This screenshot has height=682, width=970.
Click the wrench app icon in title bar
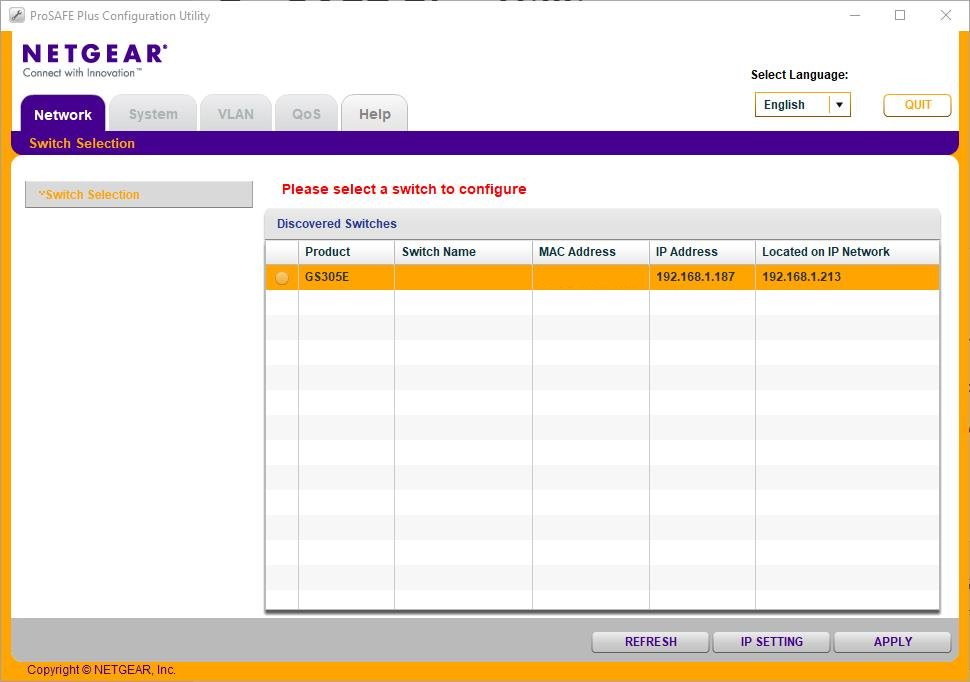pos(17,15)
